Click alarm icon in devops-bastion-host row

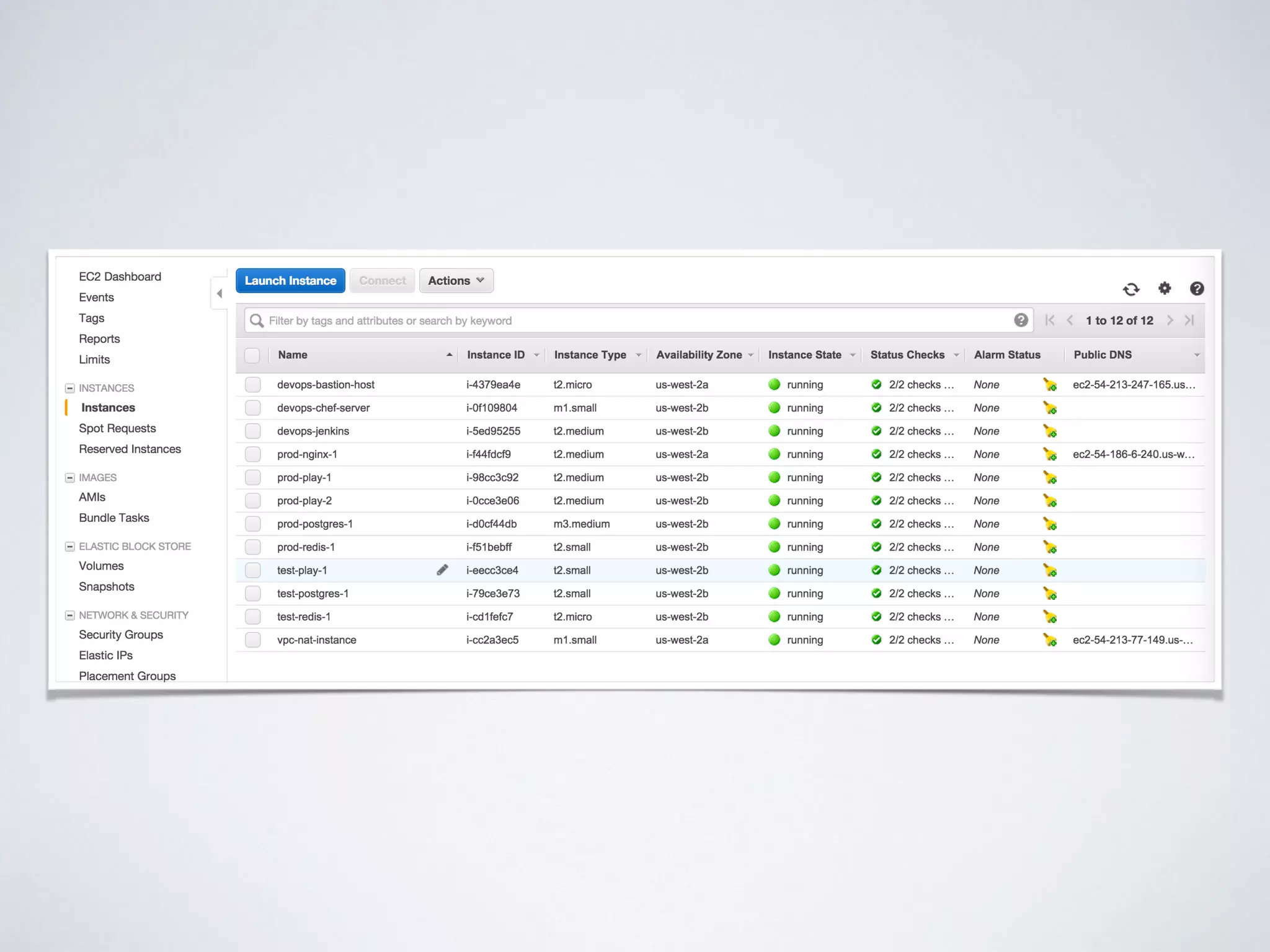pyautogui.click(x=1050, y=385)
